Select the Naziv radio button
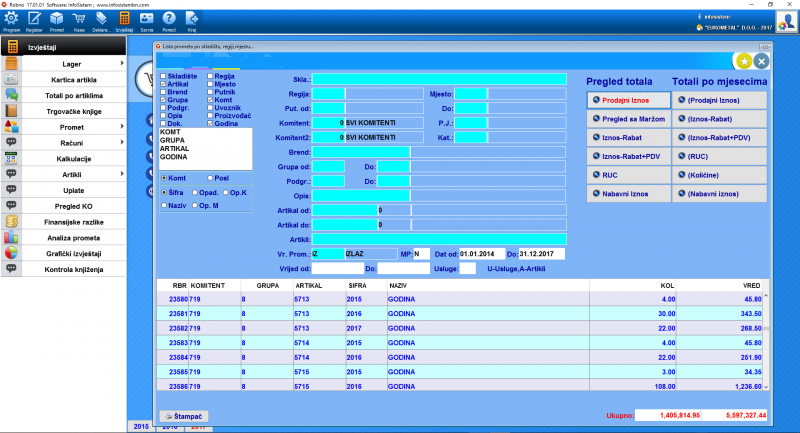800x433 pixels. click(x=164, y=205)
